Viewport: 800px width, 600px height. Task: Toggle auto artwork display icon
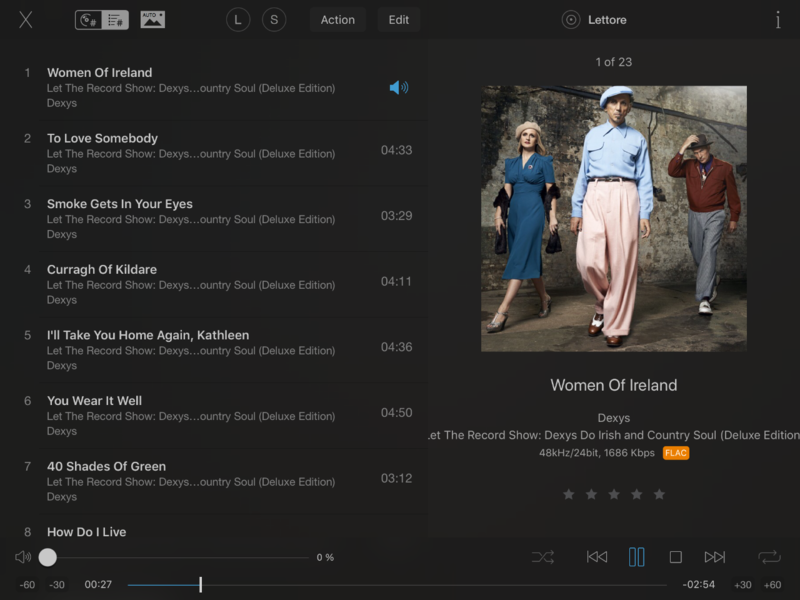(152, 20)
